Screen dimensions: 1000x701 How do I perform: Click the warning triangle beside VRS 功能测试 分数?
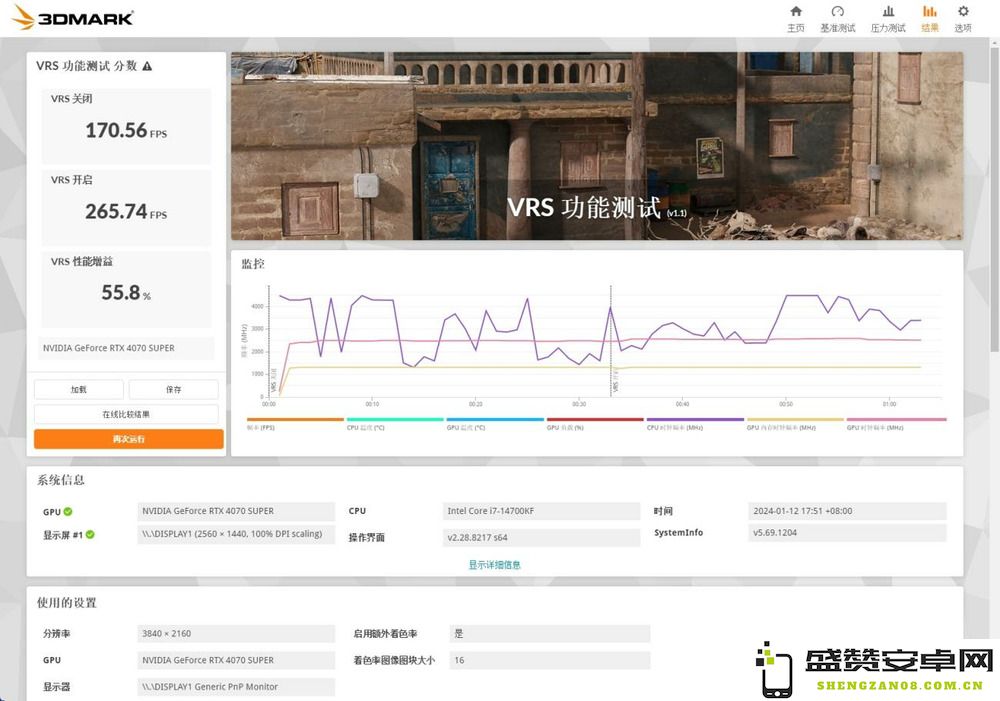click(147, 66)
